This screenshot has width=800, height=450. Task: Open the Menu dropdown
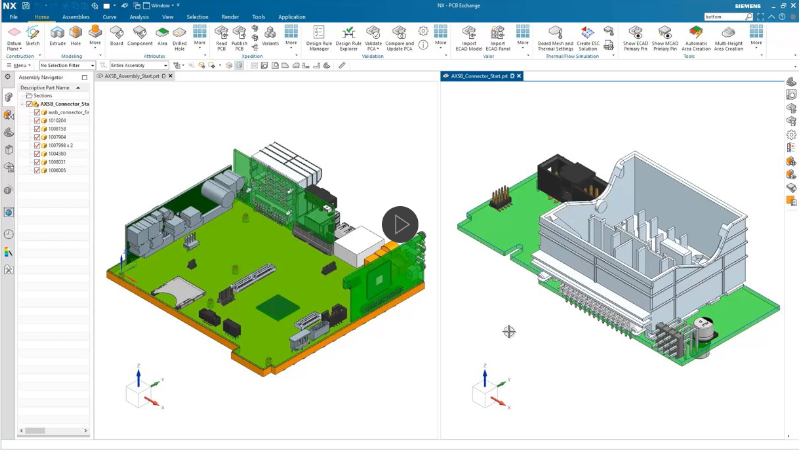21,65
